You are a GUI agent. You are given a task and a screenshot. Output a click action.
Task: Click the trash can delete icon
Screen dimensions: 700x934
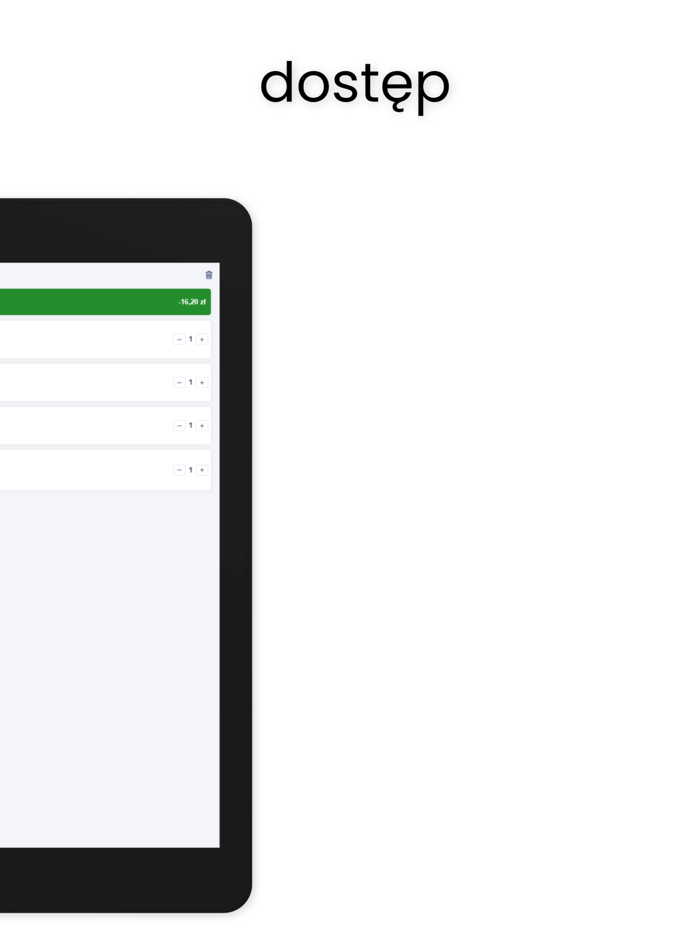(x=209, y=275)
